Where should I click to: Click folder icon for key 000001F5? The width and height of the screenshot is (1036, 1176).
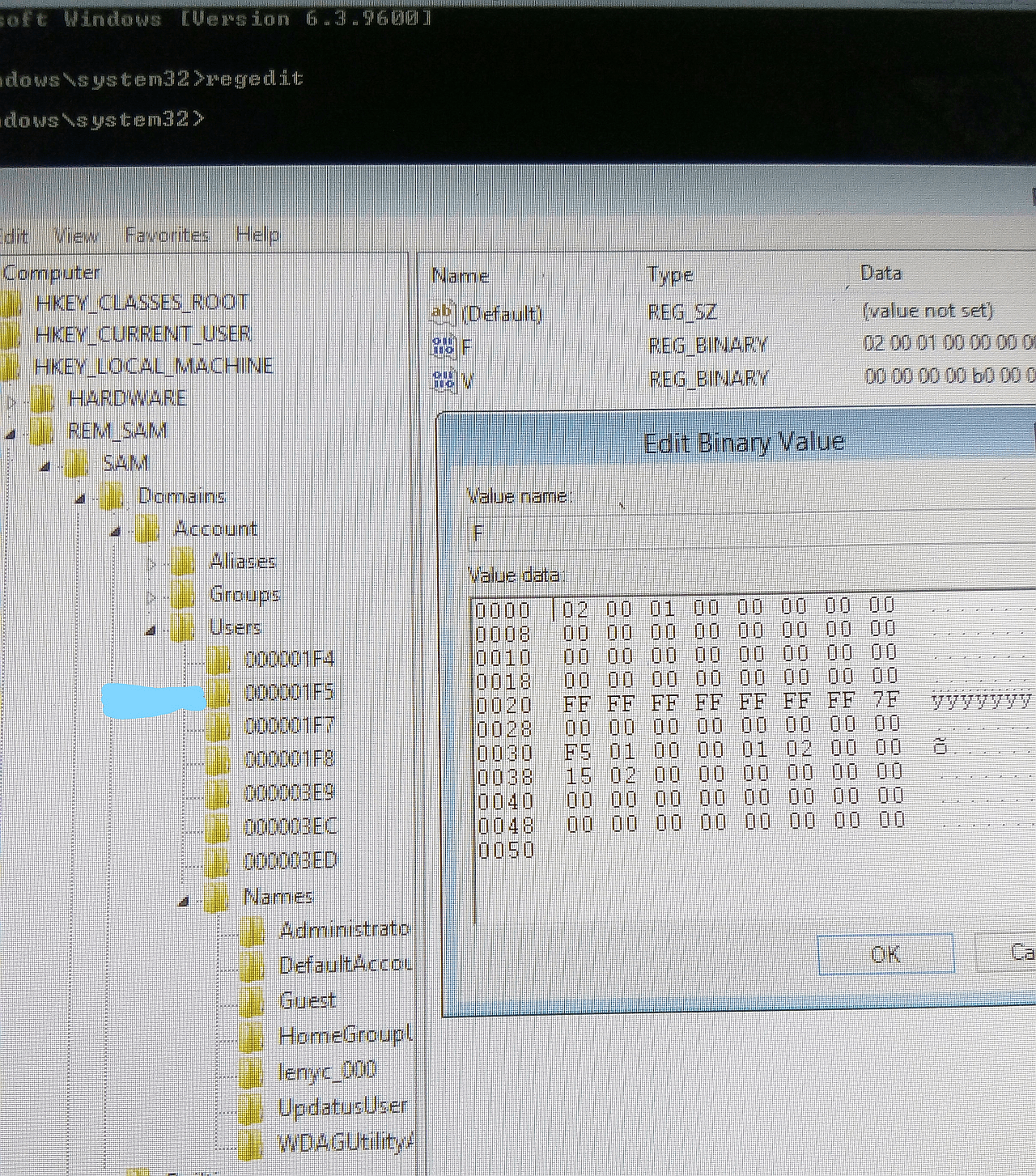(219, 694)
